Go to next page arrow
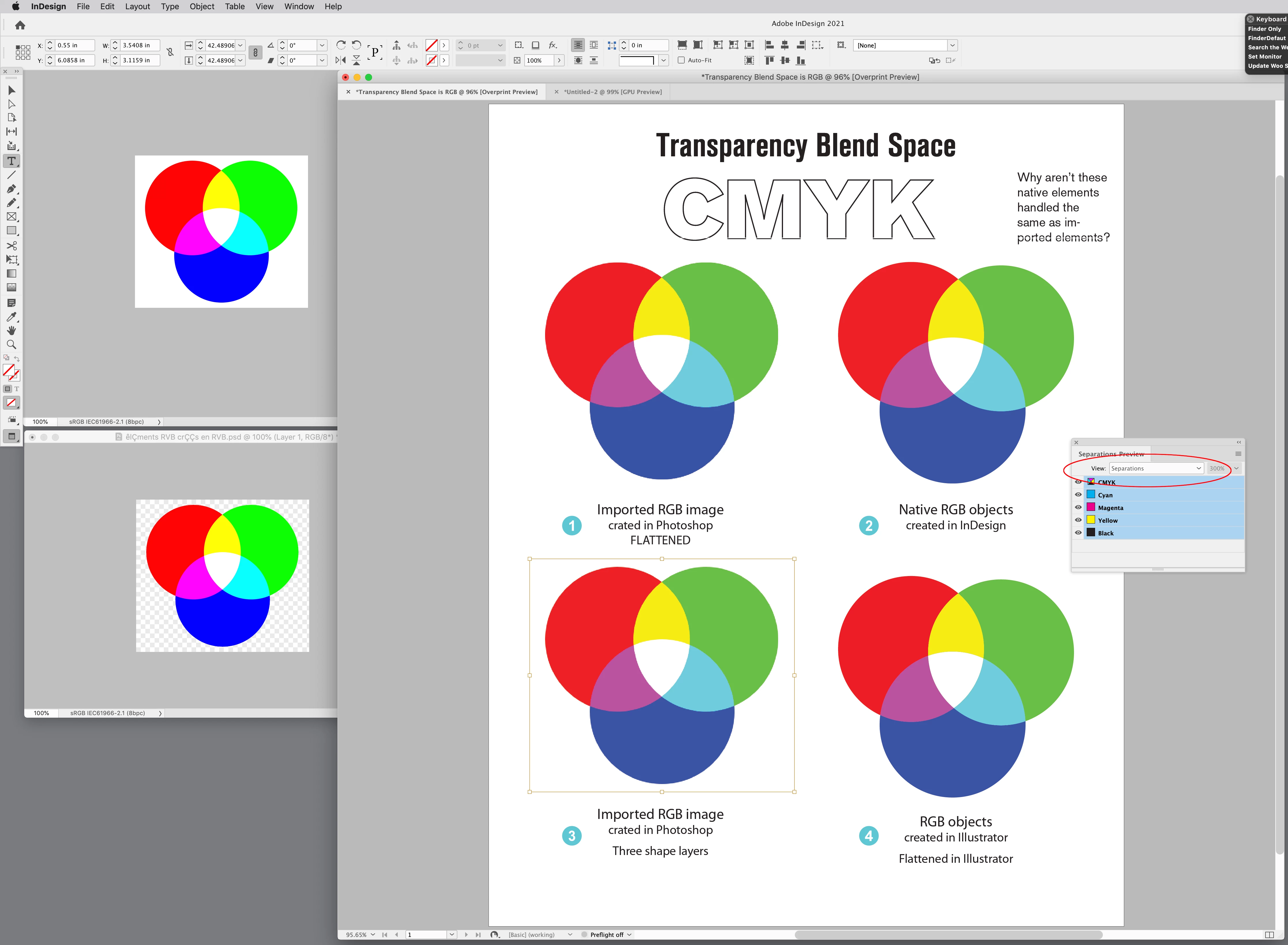This screenshot has height=945, width=1288. (466, 935)
